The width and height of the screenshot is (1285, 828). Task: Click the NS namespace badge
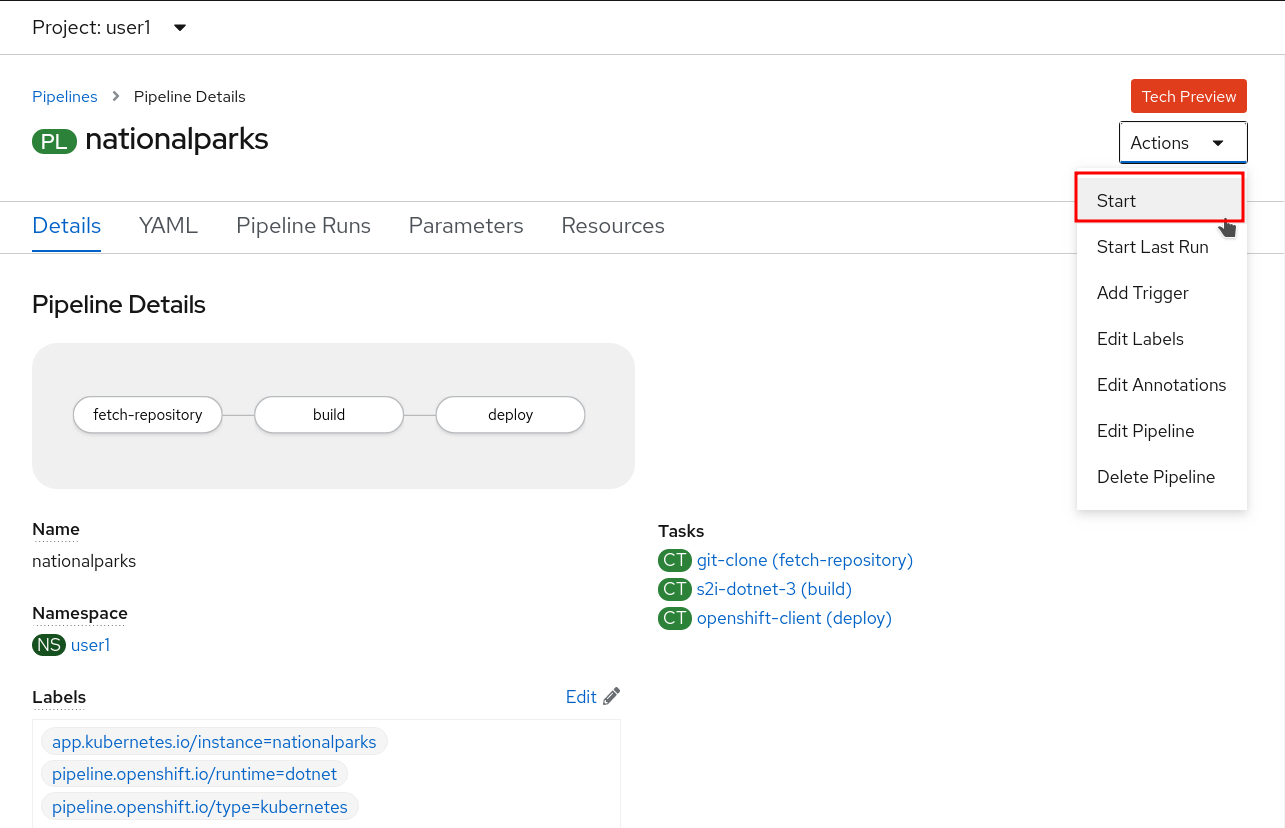coord(48,645)
